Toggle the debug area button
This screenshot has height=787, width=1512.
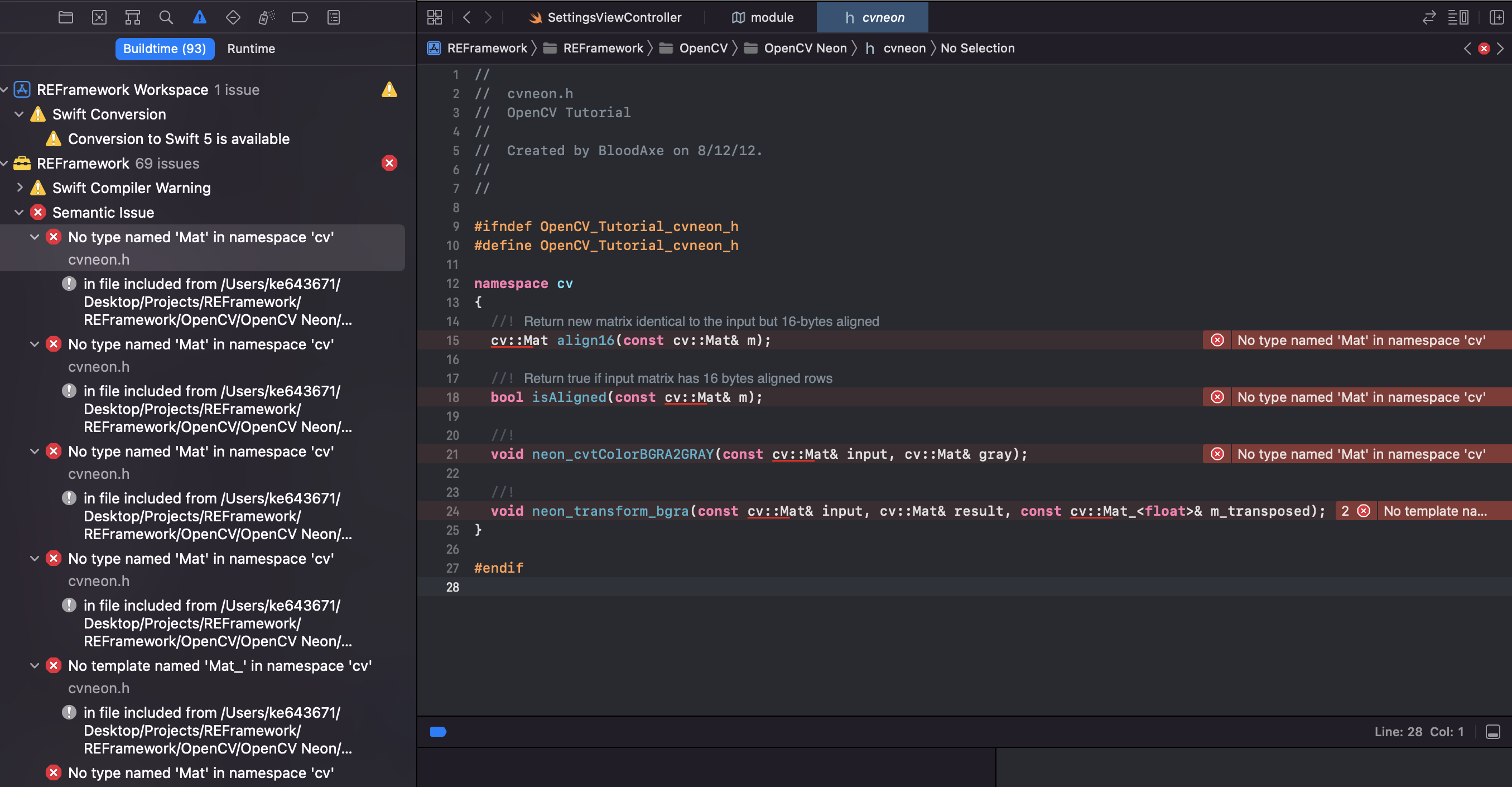point(1492,732)
